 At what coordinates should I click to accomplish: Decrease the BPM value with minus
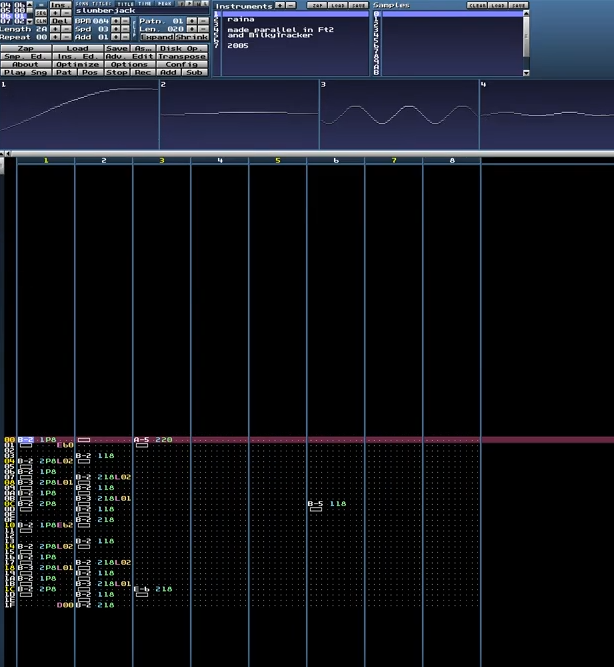(125, 21)
